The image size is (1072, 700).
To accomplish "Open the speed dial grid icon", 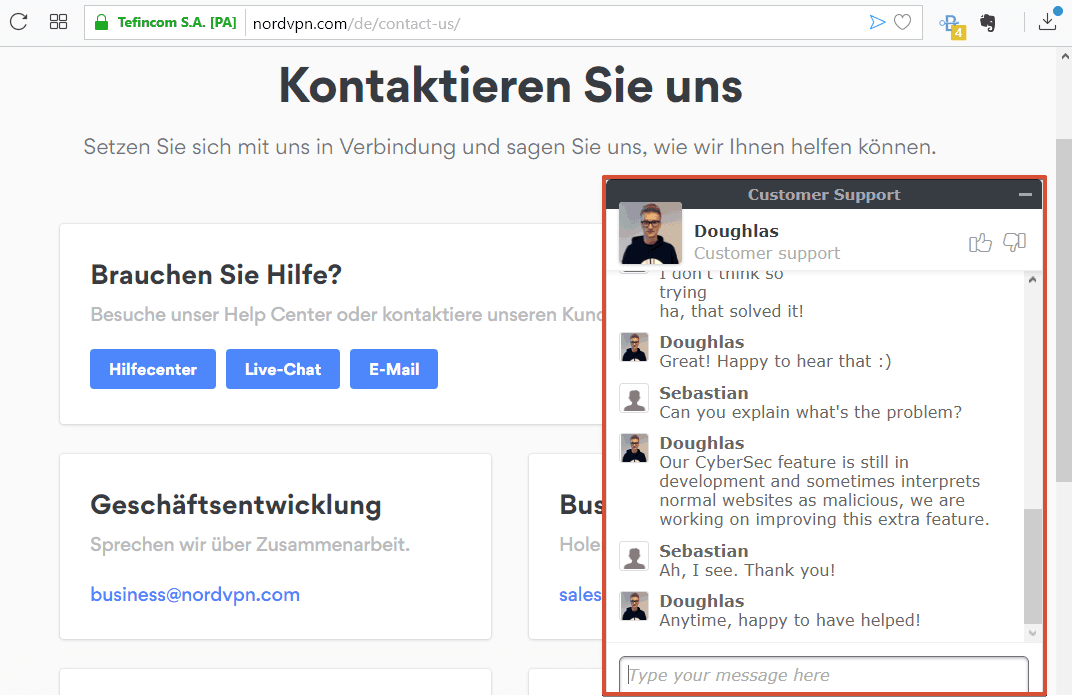I will 59,22.
